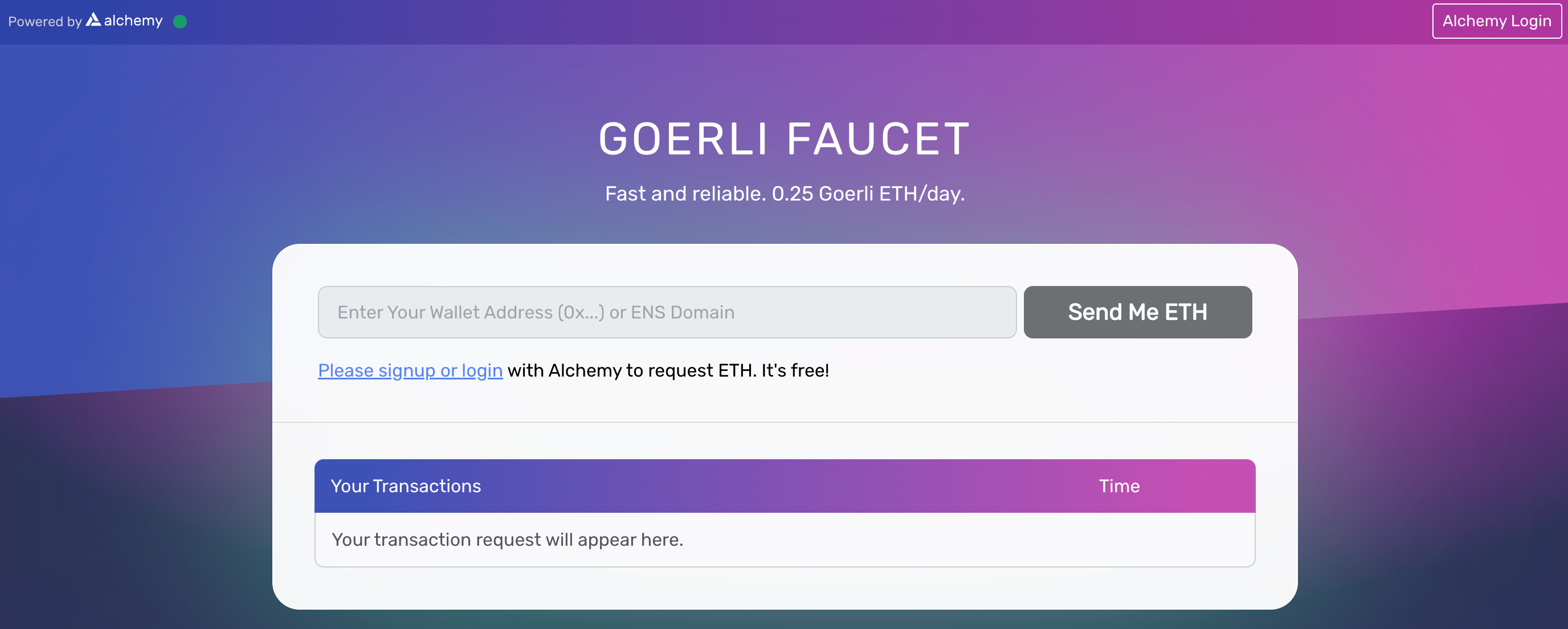
Task: Click the green status dot indicator
Action: 179,22
